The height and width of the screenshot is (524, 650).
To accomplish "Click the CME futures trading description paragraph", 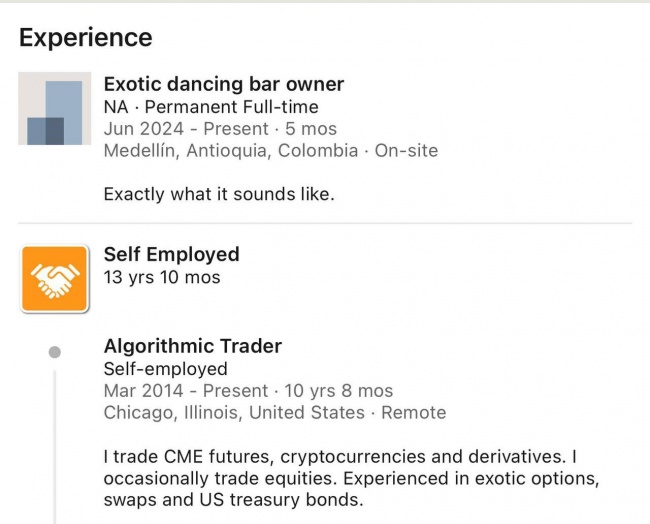I will tap(351, 478).
